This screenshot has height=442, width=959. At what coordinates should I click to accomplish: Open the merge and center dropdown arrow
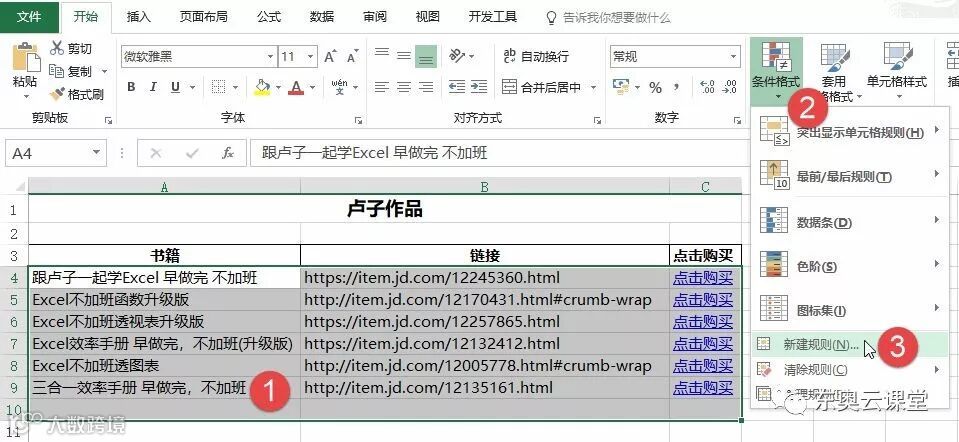coord(593,87)
